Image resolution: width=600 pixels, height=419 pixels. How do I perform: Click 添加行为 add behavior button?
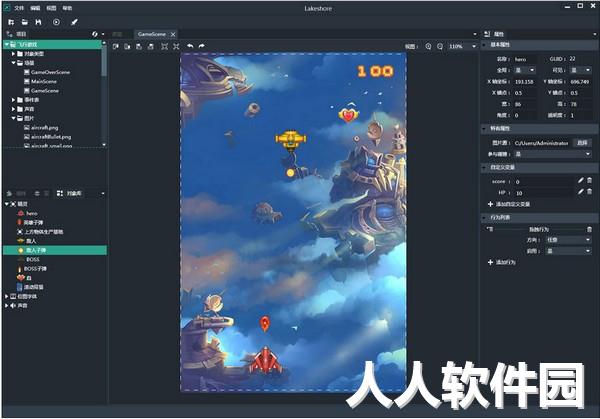502,262
